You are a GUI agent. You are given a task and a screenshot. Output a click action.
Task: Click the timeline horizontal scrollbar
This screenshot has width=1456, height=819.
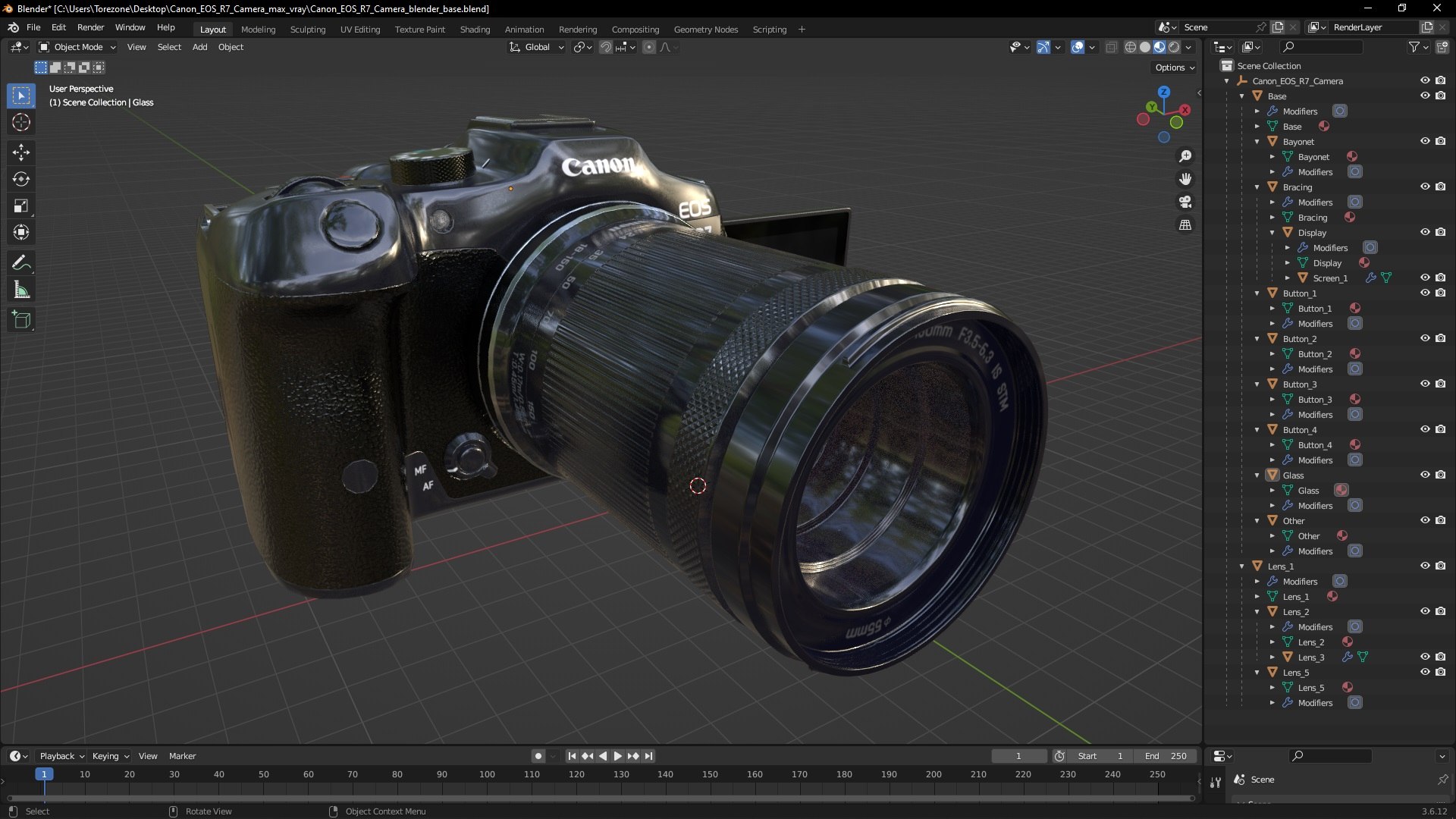[x=599, y=798]
